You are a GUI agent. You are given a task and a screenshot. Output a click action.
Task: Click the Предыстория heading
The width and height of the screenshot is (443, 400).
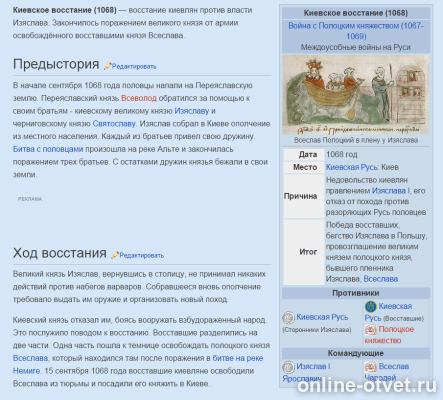tap(56, 64)
